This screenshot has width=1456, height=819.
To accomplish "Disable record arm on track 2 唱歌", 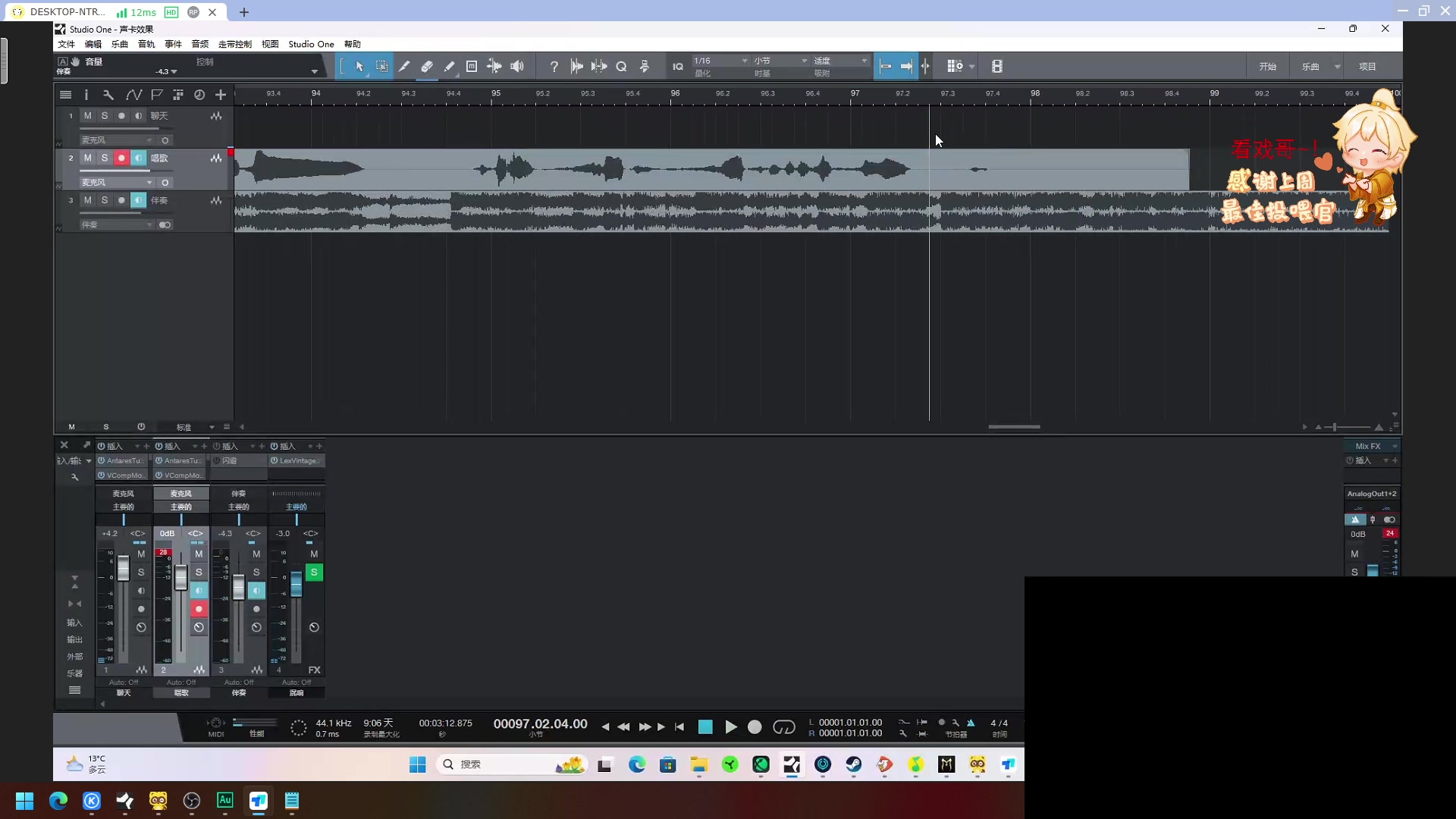I will 121,158.
